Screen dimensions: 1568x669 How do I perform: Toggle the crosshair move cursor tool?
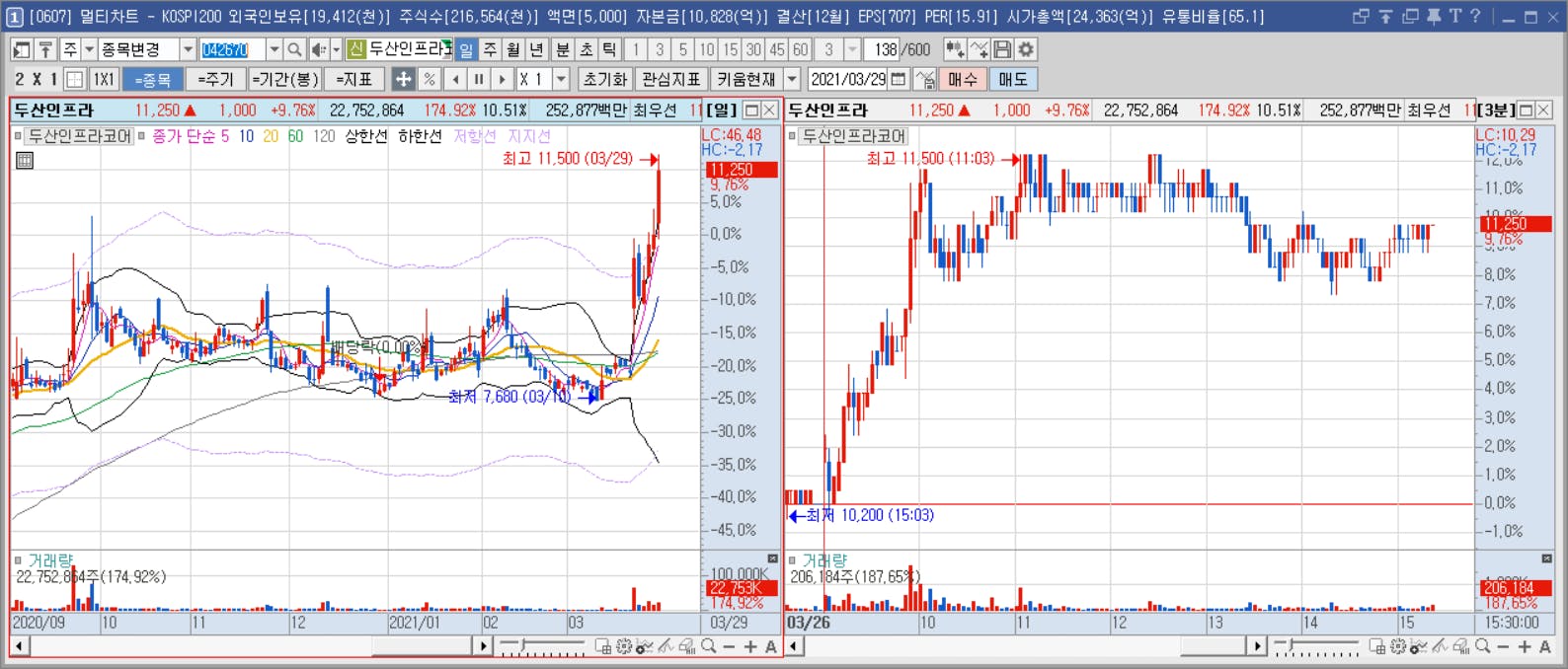coord(404,79)
